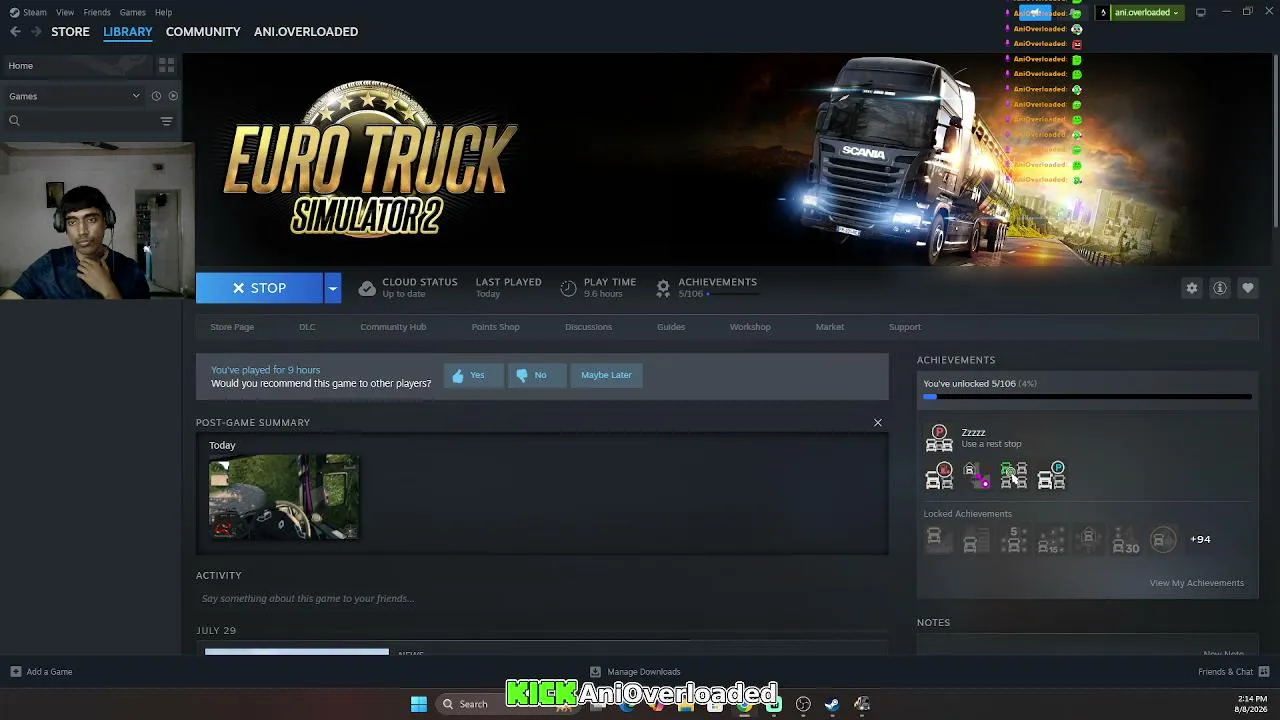Screen dimensions: 1280x720
Task: Open the ANI.OVERLOADED profile tab
Action: 306,32
